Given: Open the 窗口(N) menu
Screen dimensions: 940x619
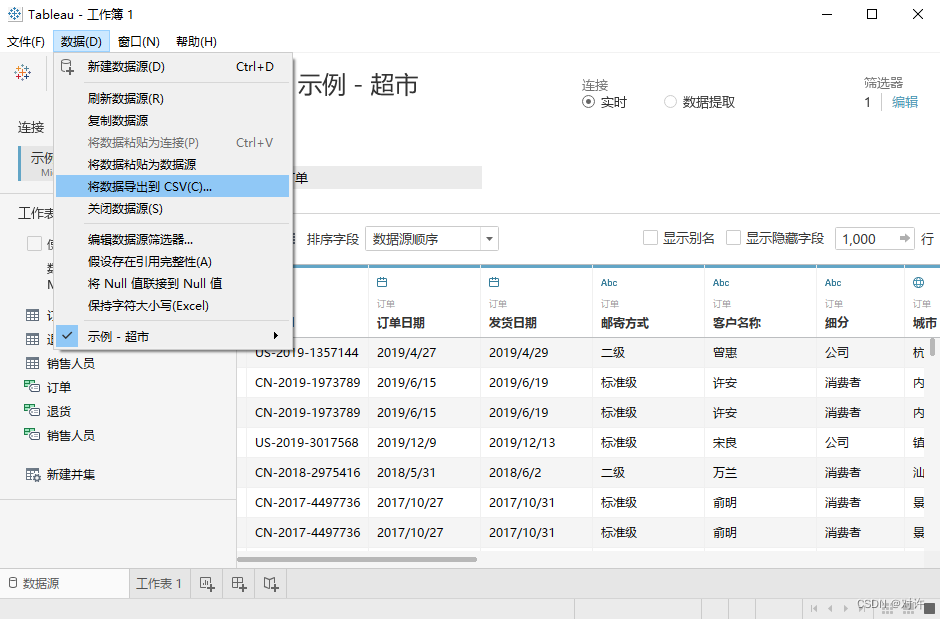Looking at the screenshot, I should point(138,41).
